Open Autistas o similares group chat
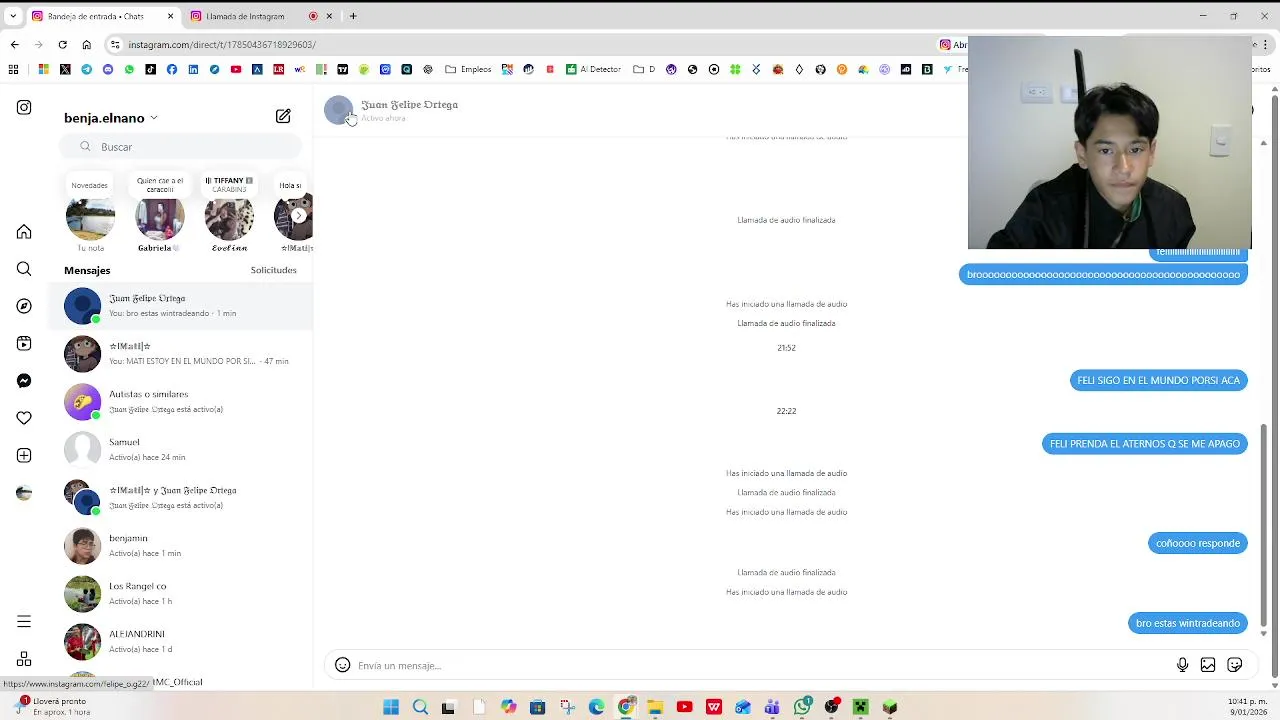1280x720 pixels. [x=181, y=401]
